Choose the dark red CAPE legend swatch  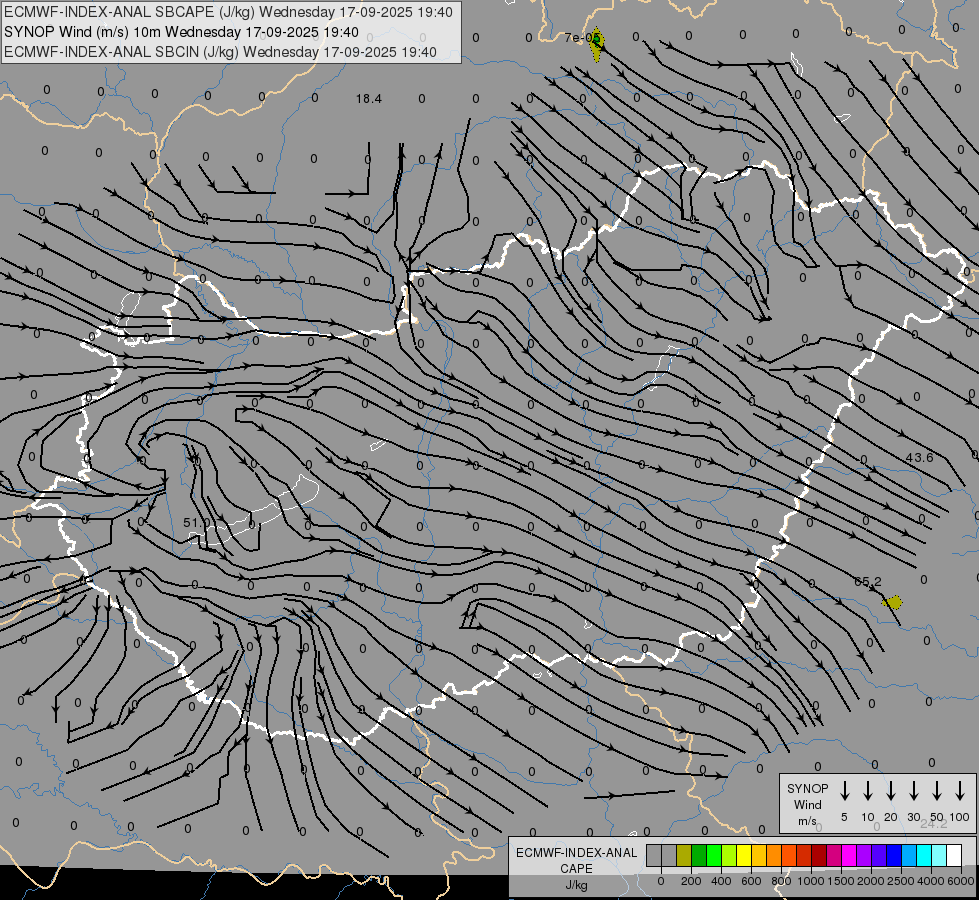(819, 855)
